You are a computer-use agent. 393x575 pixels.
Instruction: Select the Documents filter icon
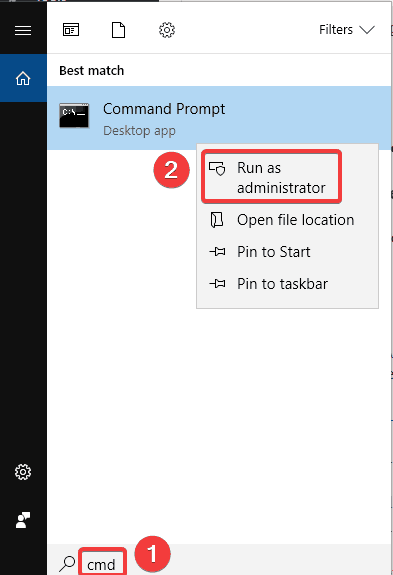pos(118,30)
